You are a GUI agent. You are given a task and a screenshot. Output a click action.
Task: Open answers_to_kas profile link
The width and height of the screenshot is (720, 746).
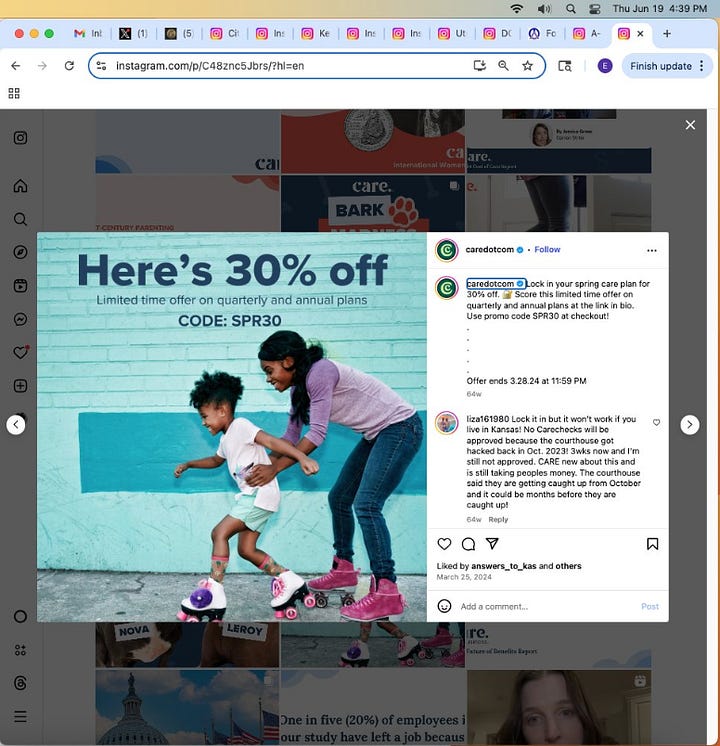pos(503,566)
